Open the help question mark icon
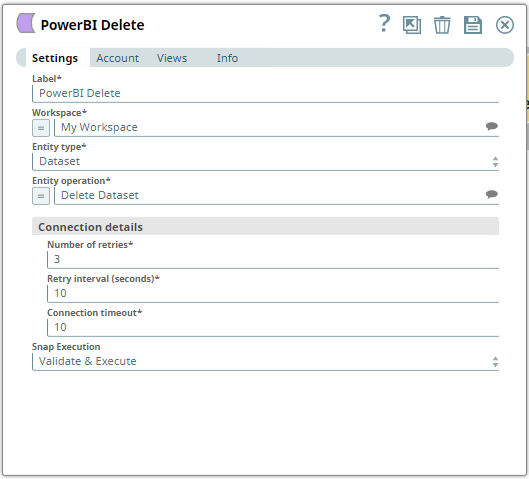The width and height of the screenshot is (529, 479). click(x=384, y=24)
